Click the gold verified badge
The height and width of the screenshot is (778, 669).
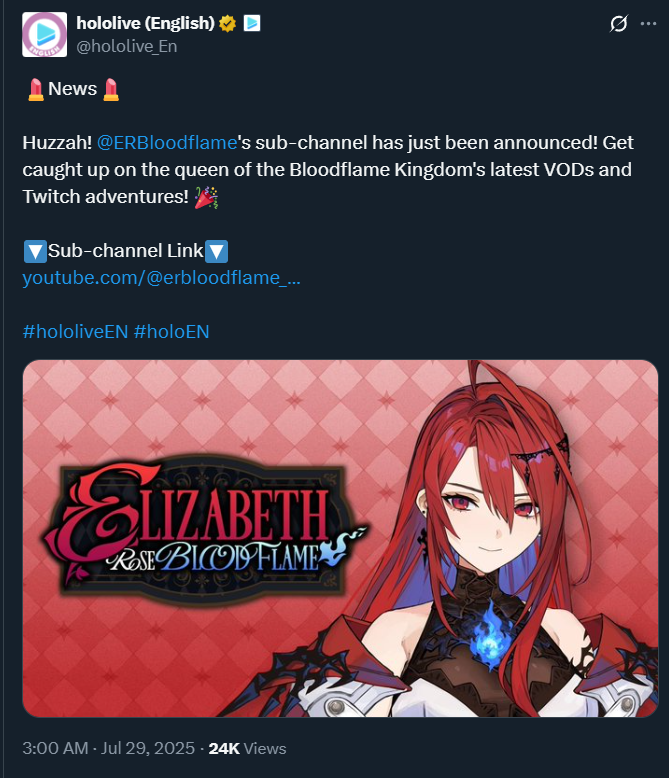[x=228, y=23]
